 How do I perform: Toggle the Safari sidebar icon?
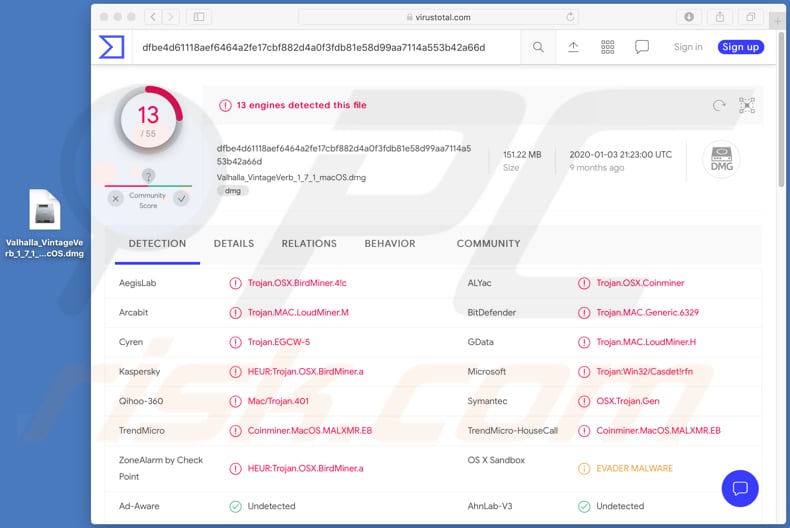199,17
